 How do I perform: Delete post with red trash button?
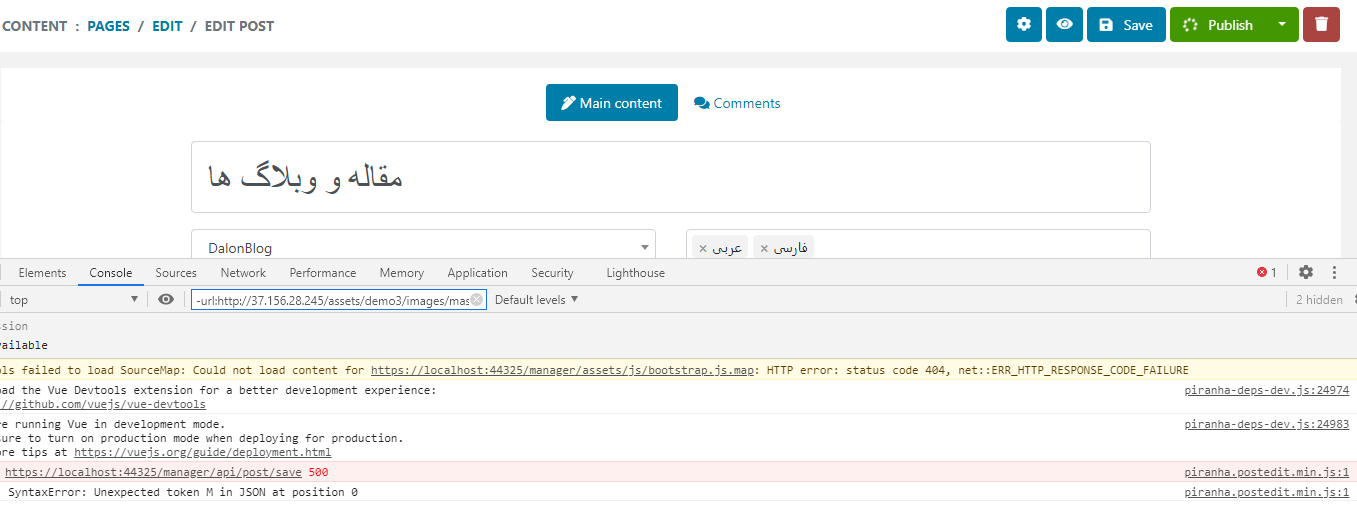click(x=1321, y=25)
